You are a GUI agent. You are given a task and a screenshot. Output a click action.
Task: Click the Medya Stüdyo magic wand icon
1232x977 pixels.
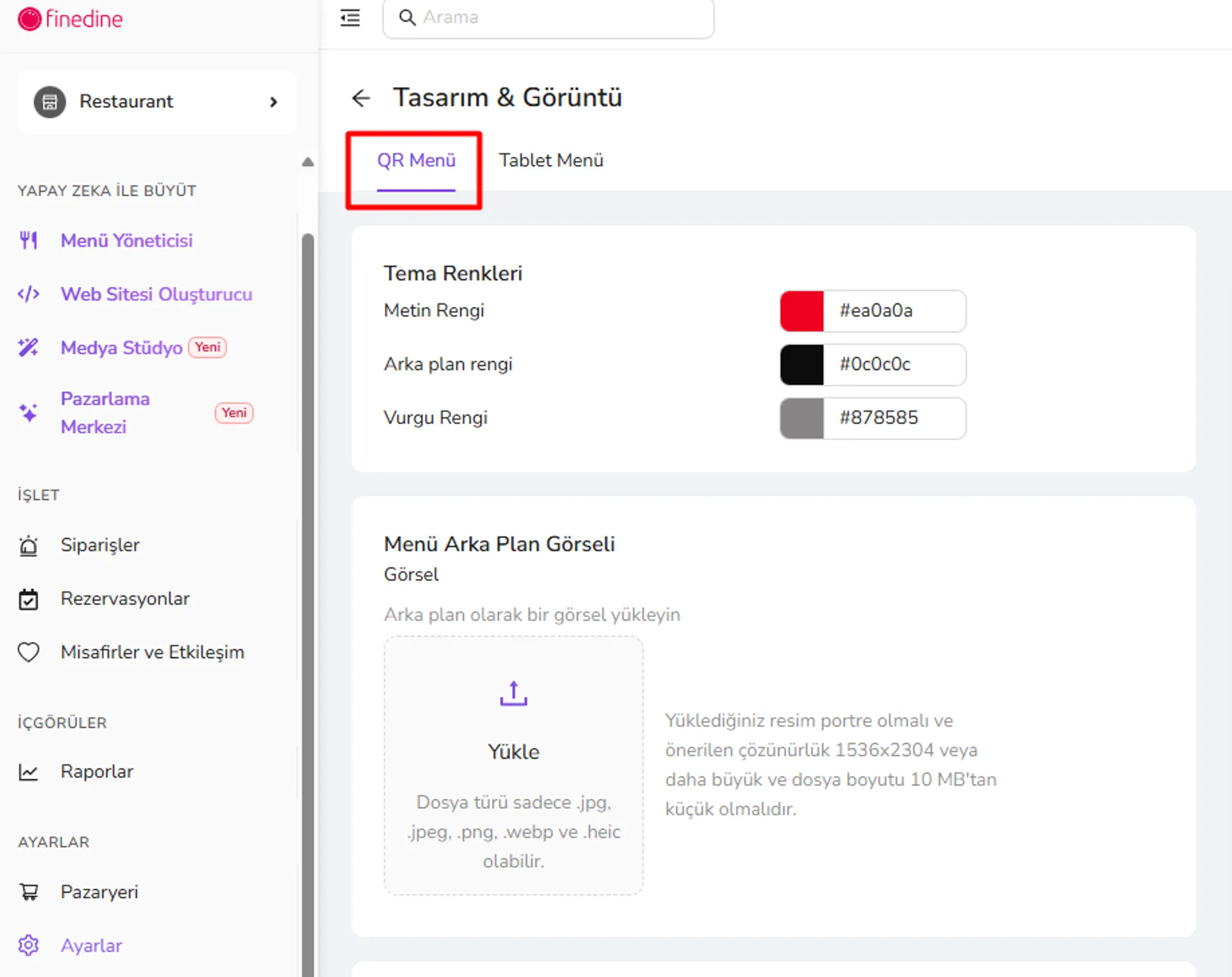coord(28,347)
